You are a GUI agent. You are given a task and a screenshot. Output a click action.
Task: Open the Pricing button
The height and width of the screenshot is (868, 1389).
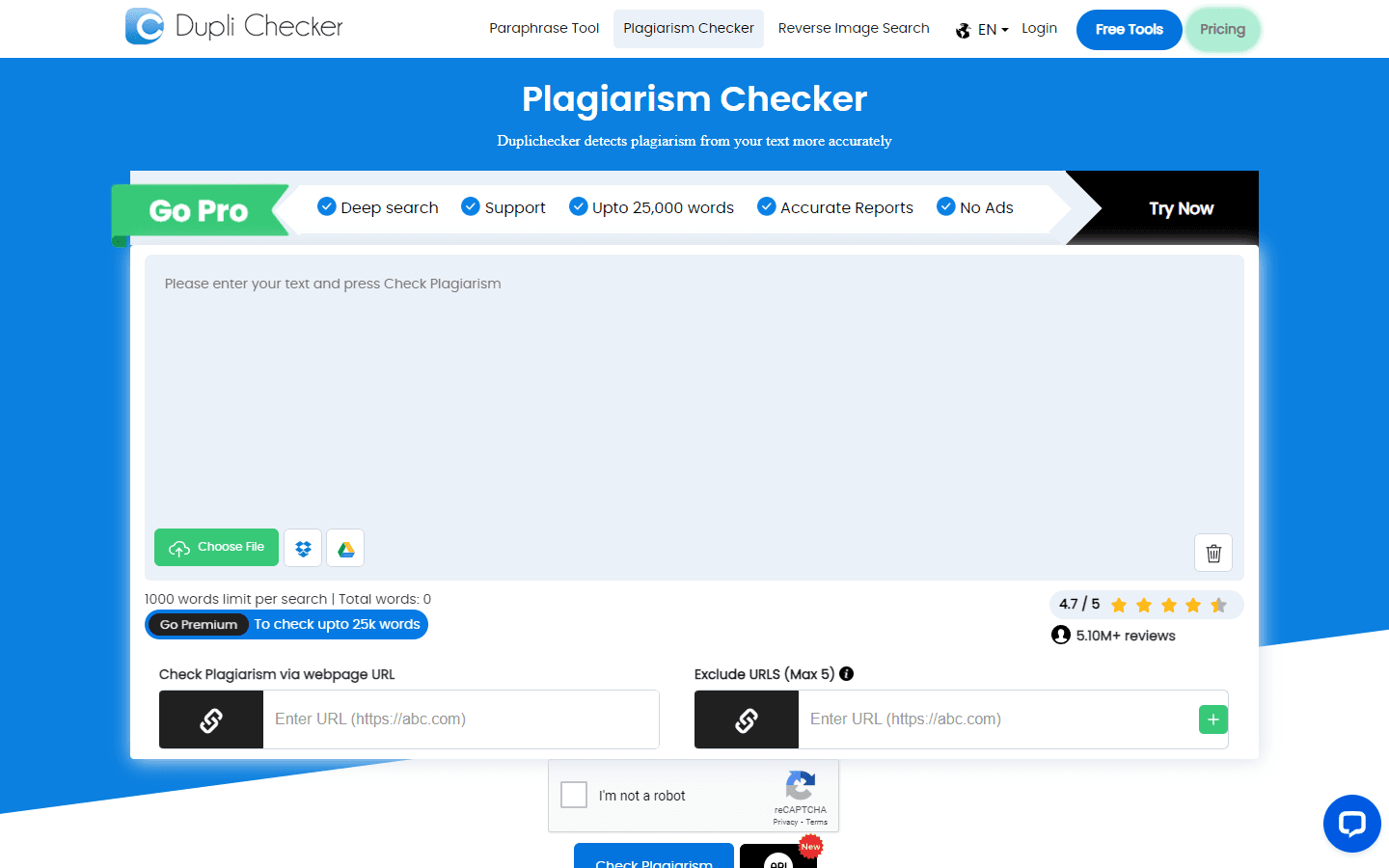1222,30
